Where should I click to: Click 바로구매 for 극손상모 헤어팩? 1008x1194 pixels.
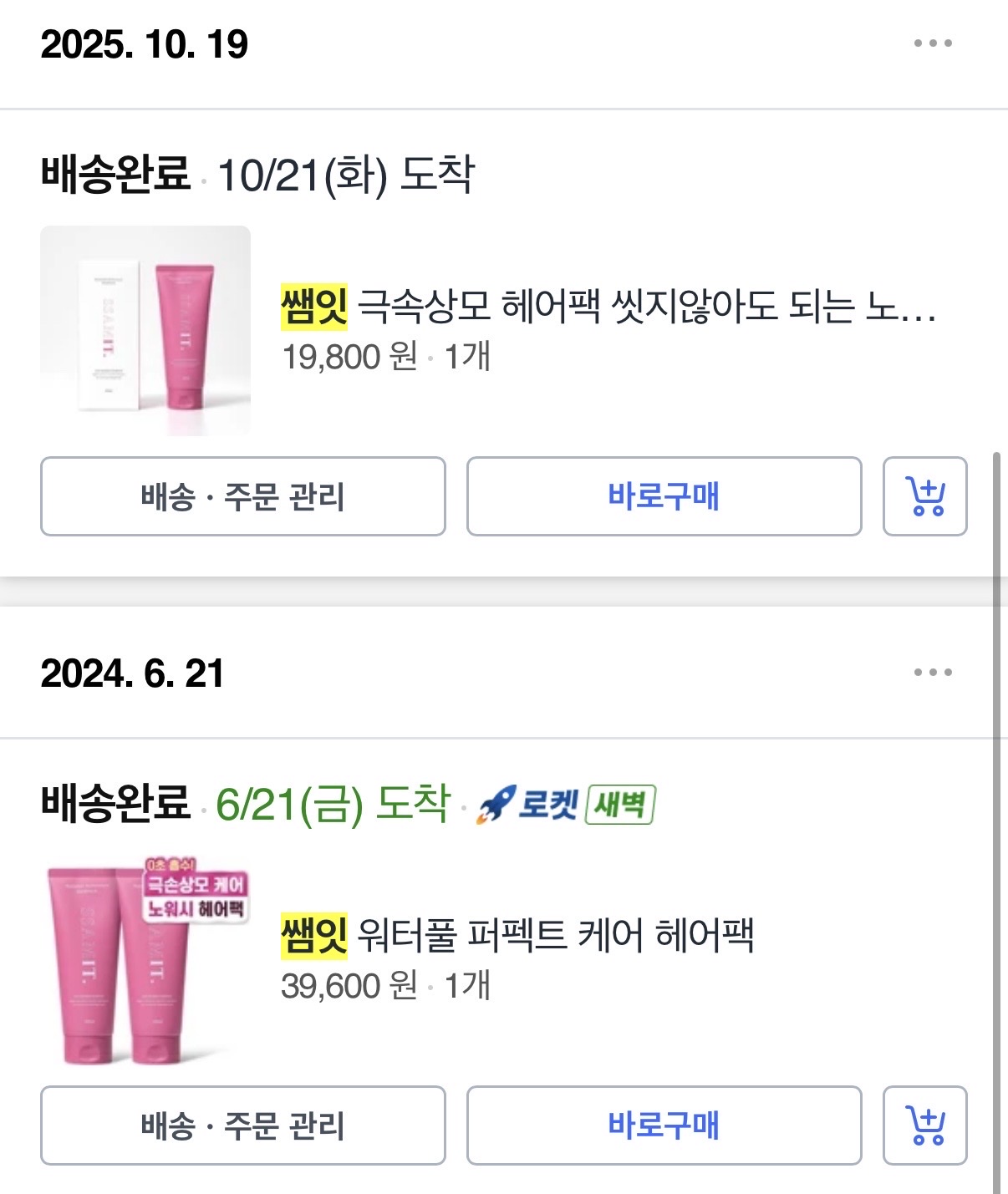(664, 496)
